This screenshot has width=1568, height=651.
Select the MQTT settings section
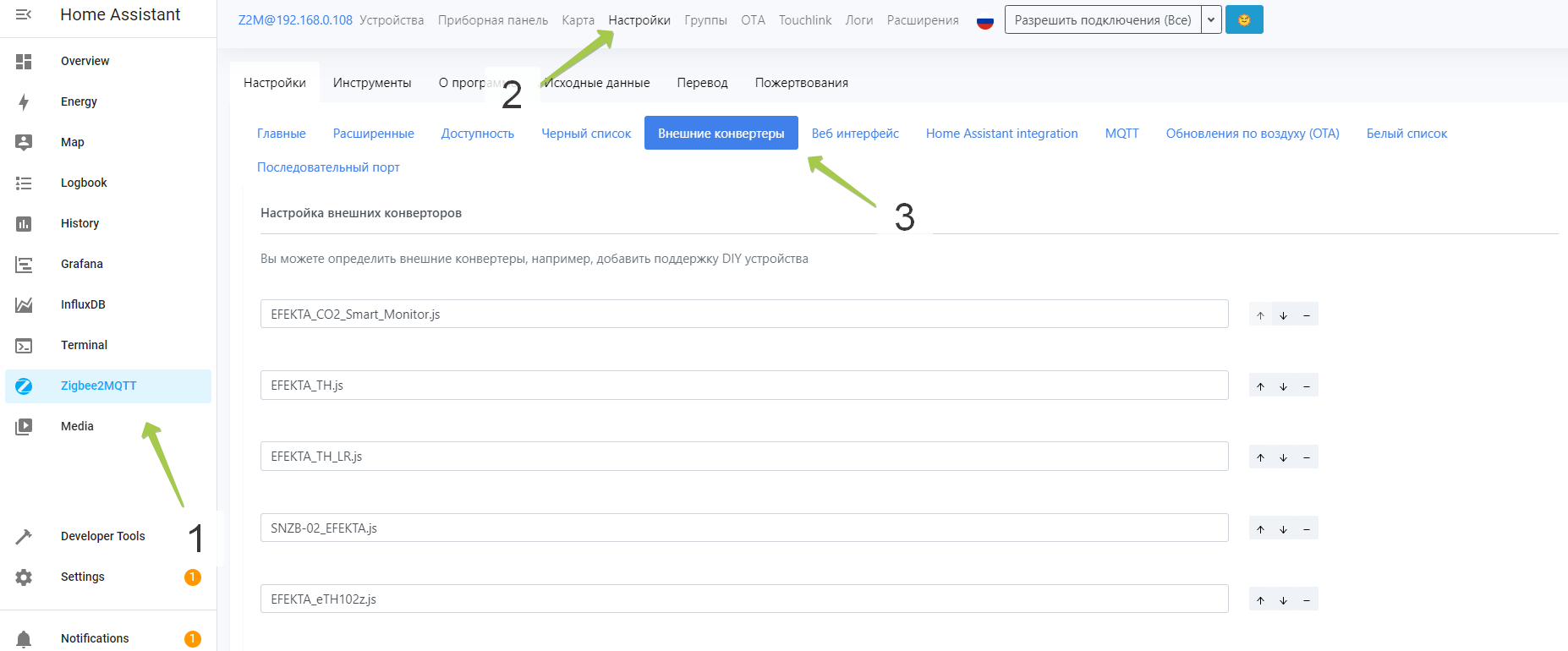(x=1122, y=134)
